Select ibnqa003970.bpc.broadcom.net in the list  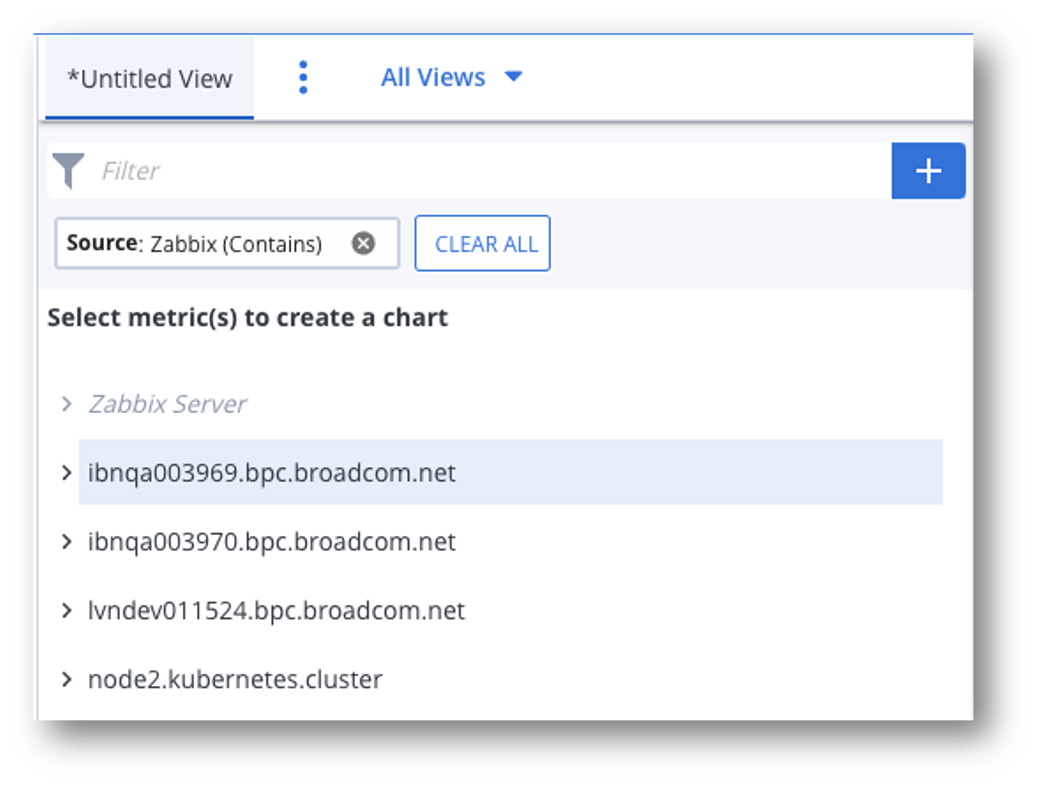click(272, 542)
